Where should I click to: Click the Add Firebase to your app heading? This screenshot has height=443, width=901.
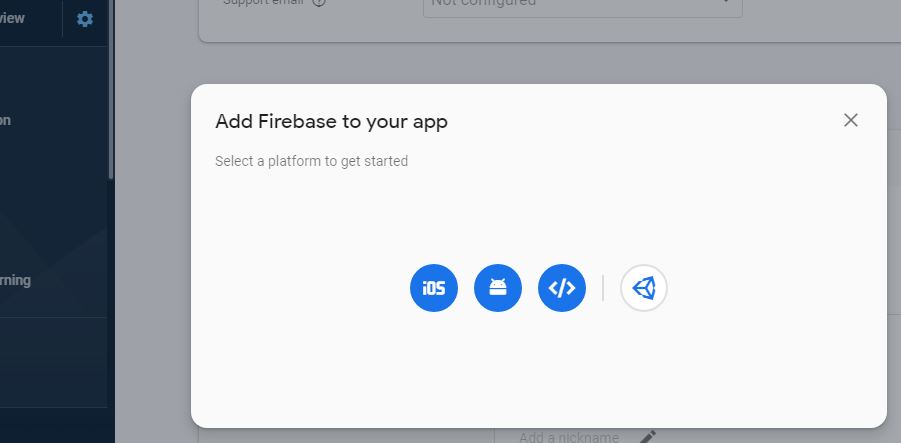pos(331,122)
